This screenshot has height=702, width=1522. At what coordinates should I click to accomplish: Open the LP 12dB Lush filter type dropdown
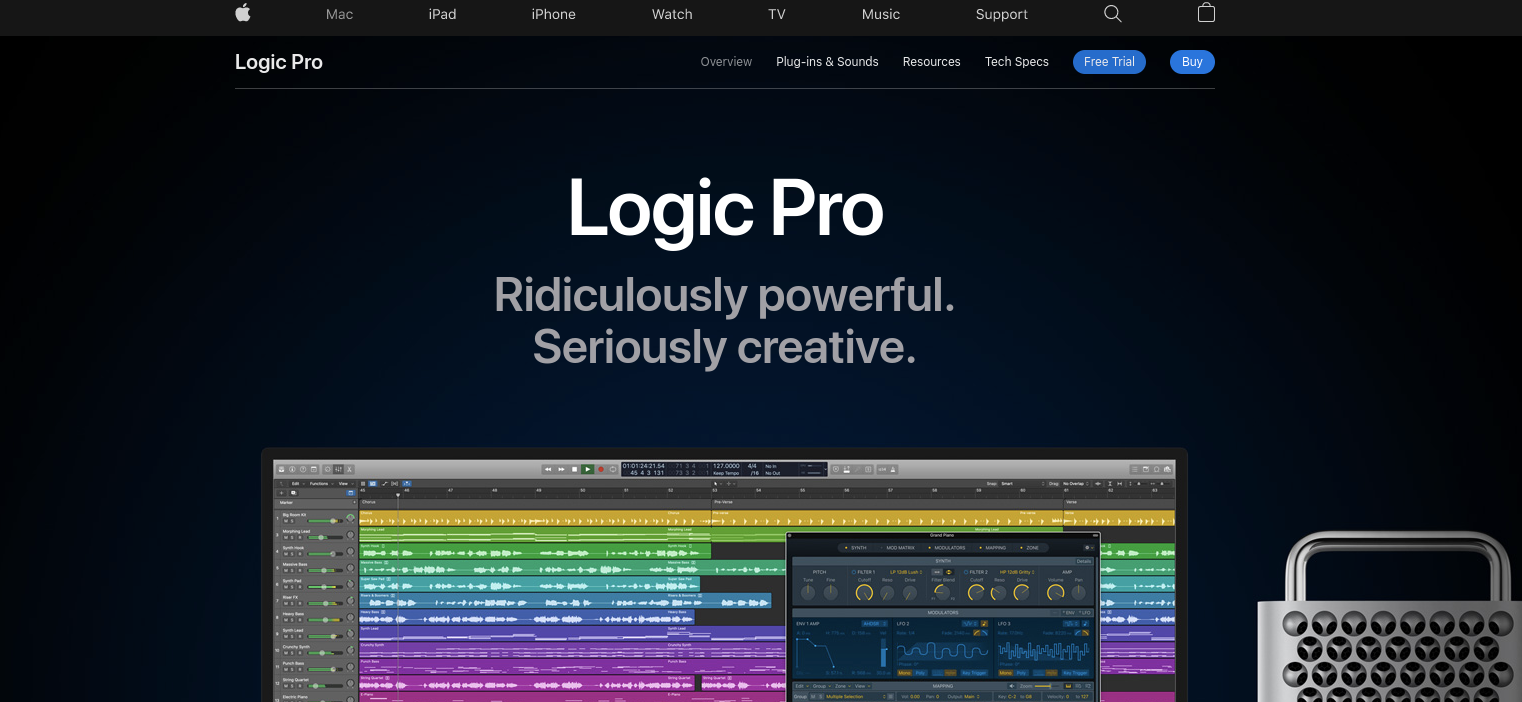906,572
